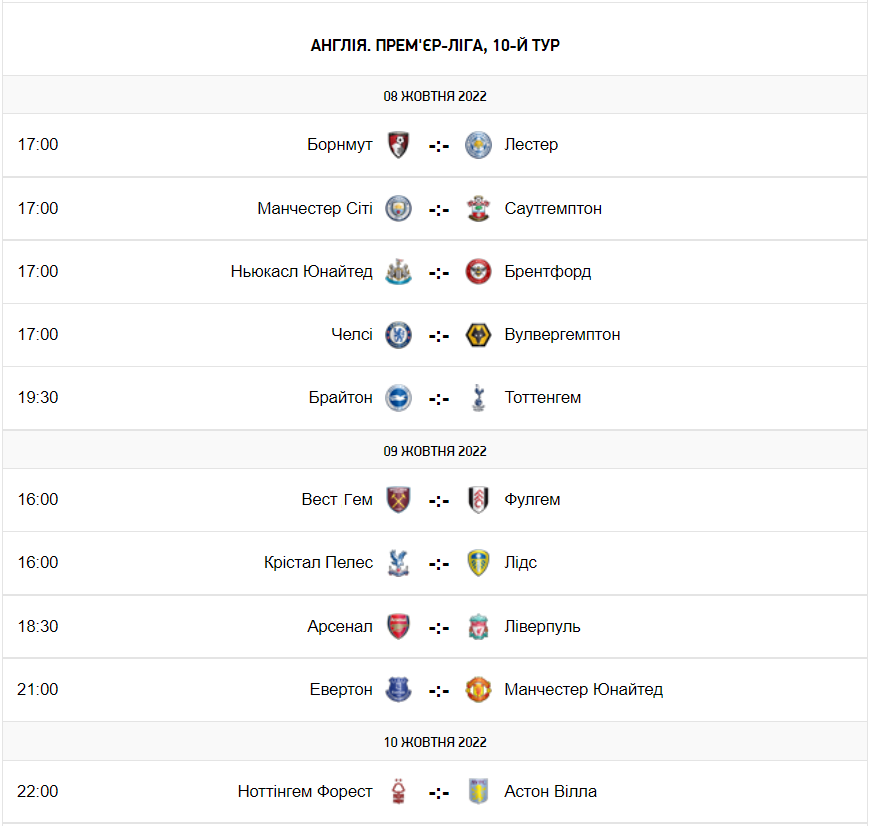Click the Liverpool crest icon
The height and width of the screenshot is (826, 869).
point(479,627)
